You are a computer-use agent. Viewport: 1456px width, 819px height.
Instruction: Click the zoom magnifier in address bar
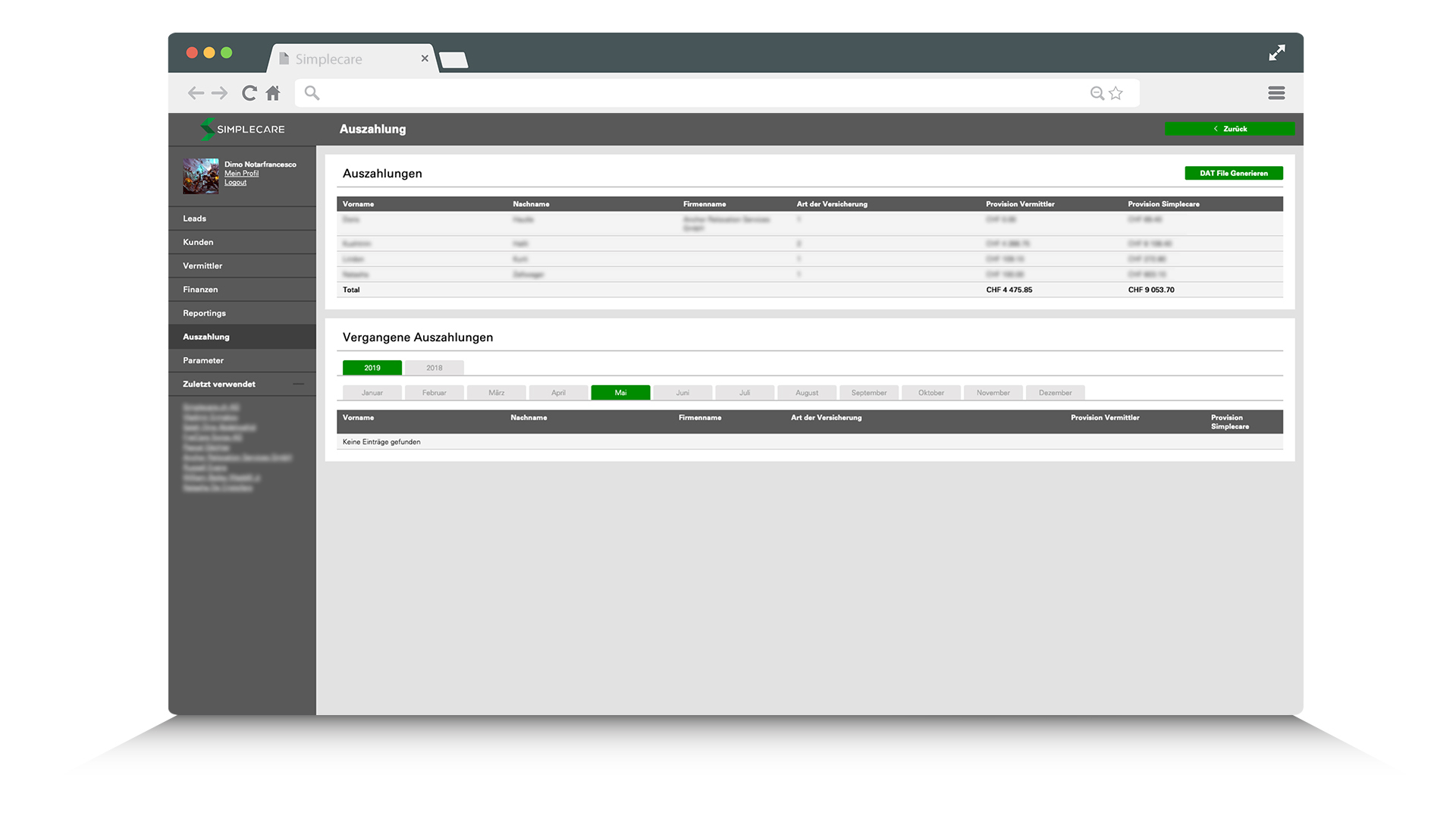[x=1097, y=93]
